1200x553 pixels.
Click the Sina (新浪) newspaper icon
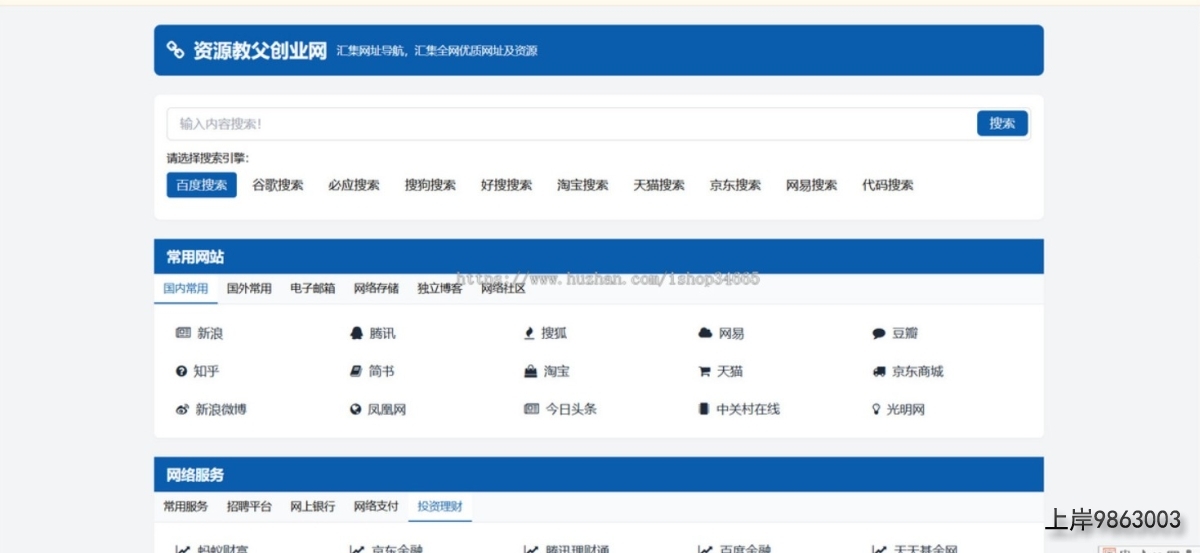182,333
